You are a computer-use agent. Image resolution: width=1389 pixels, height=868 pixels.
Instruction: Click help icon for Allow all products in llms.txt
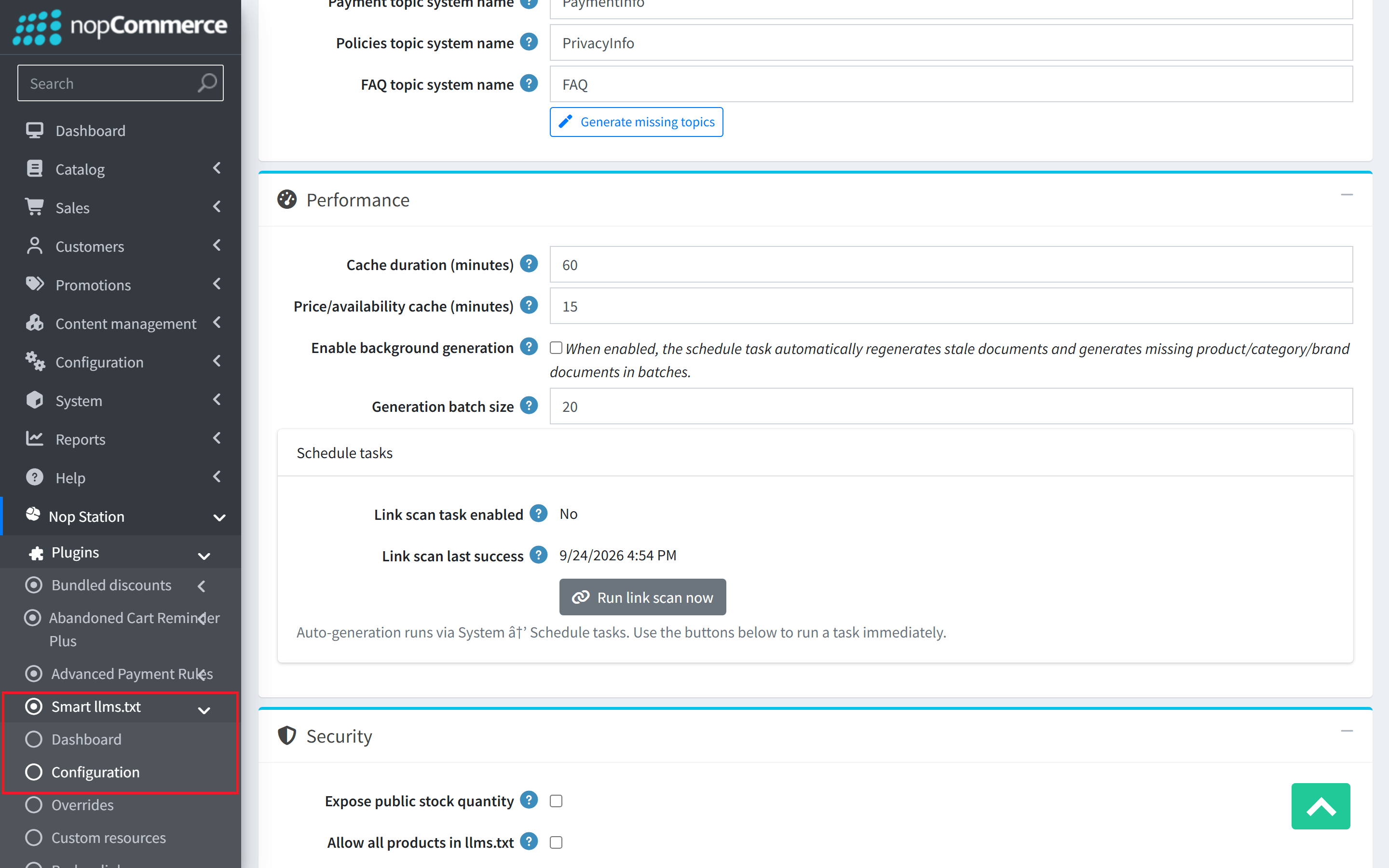click(x=529, y=841)
